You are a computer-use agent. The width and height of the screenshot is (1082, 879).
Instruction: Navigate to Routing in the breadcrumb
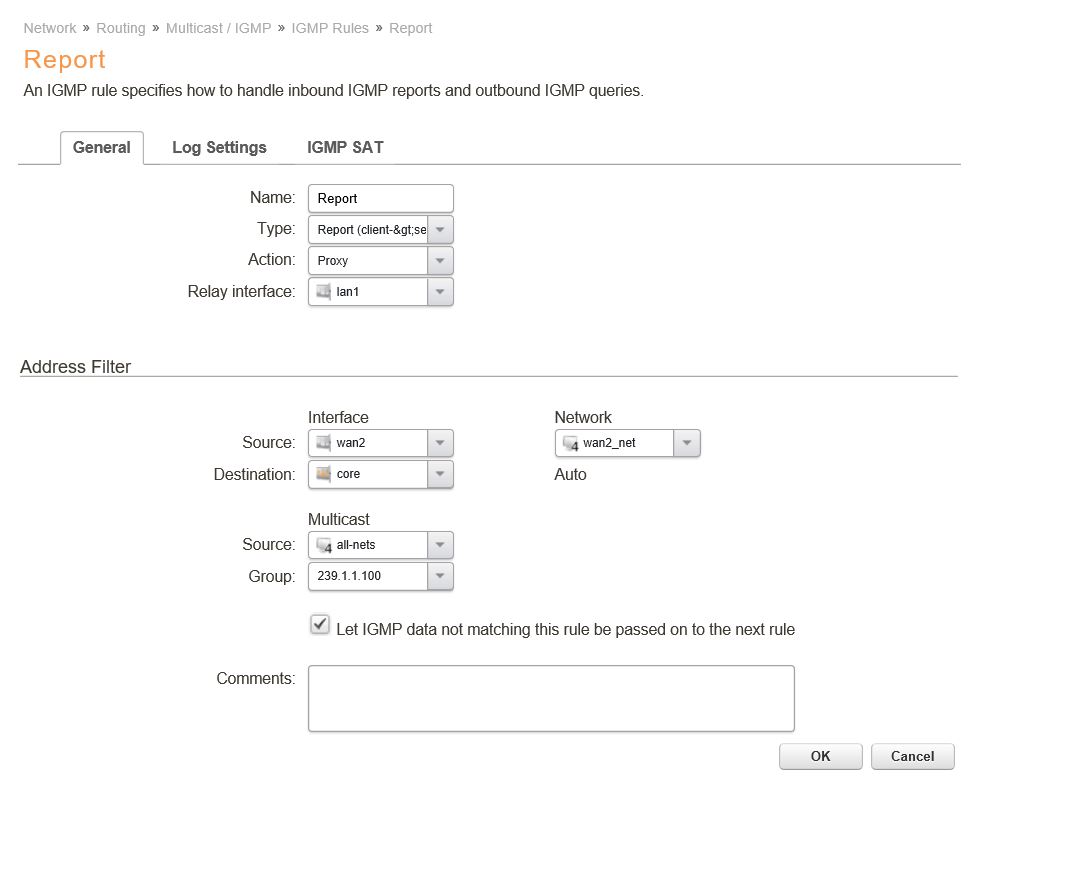point(121,28)
